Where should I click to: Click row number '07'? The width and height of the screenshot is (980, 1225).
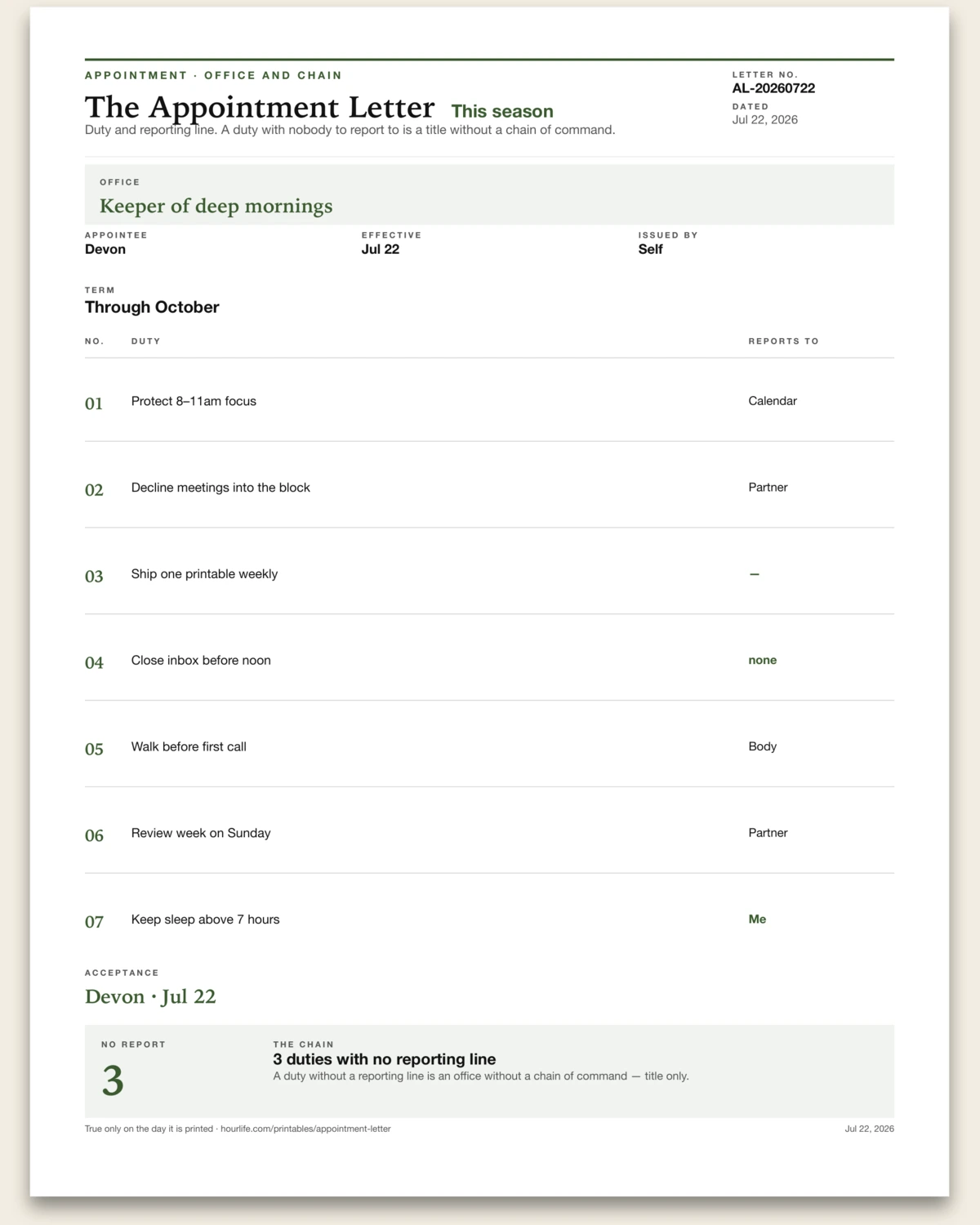point(94,922)
